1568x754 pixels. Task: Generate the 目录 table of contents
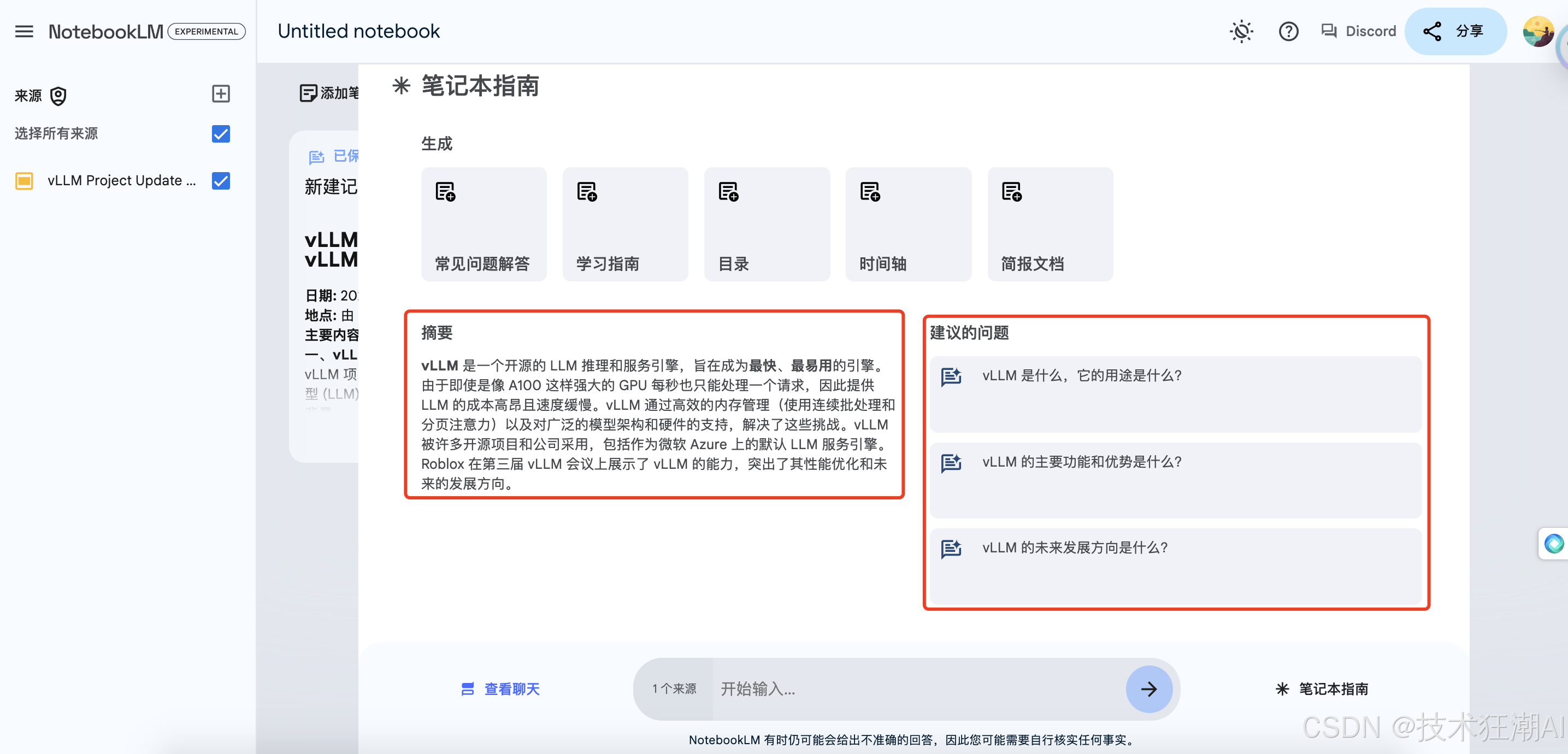767,224
